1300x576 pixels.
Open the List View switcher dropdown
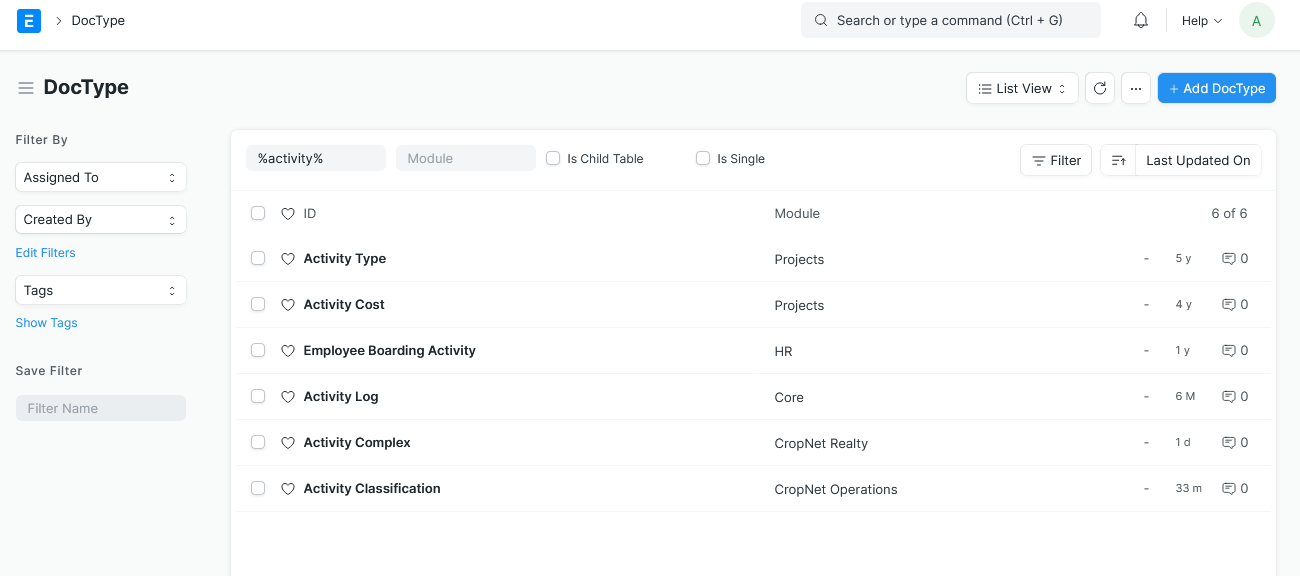(1022, 88)
